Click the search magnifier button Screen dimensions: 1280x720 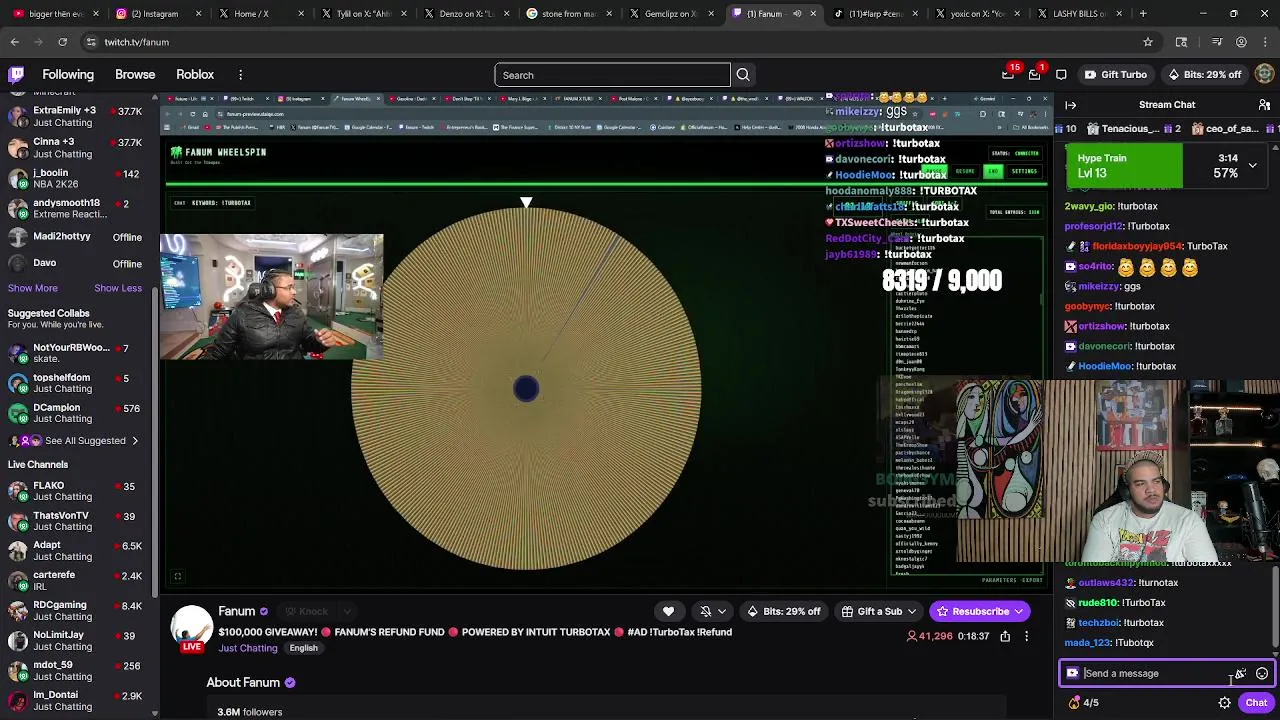(x=743, y=75)
